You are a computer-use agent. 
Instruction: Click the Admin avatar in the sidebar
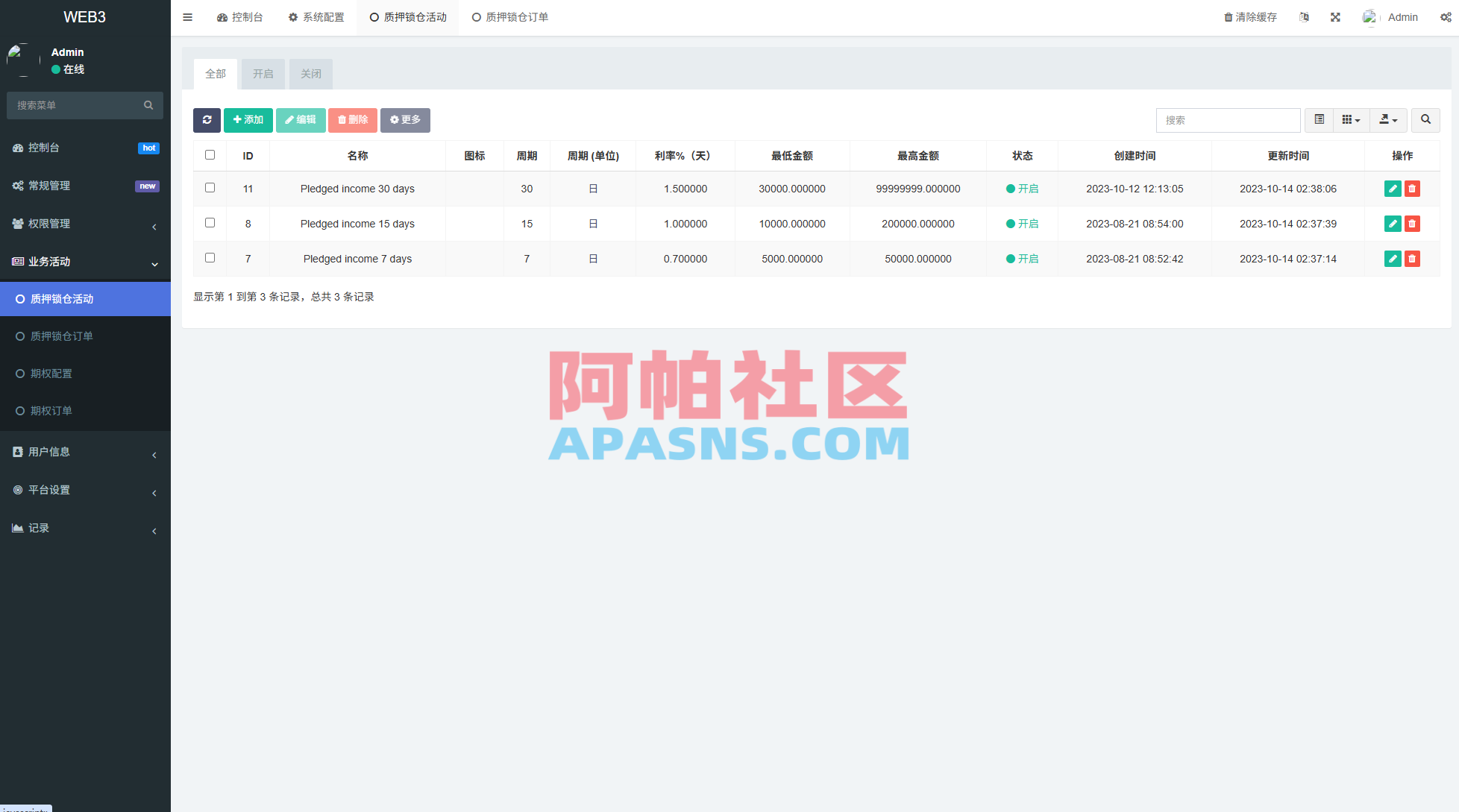[x=23, y=60]
